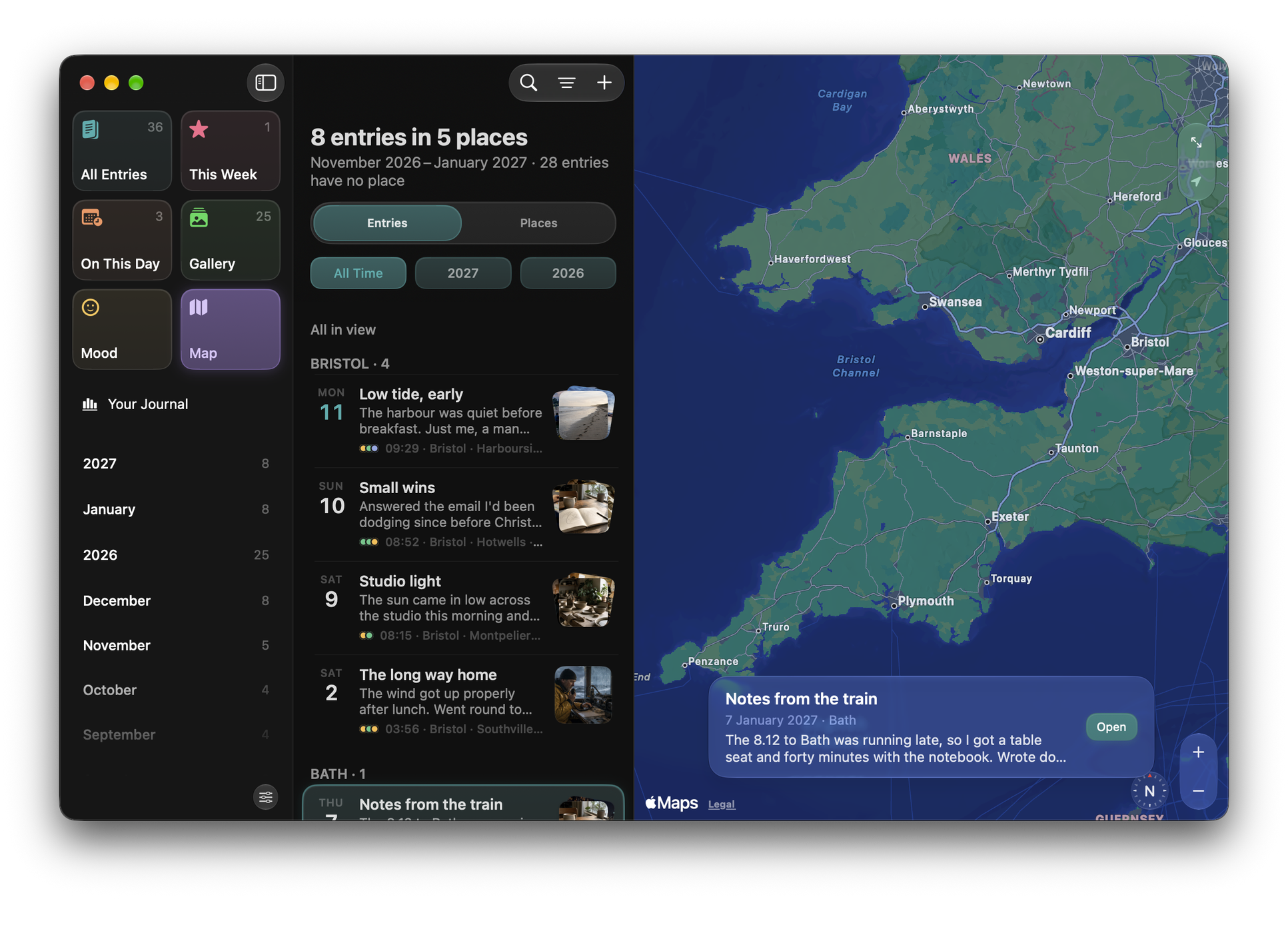This screenshot has width=1288, height=933.
Task: Select 2027 in the sidebar
Action: (x=176, y=464)
